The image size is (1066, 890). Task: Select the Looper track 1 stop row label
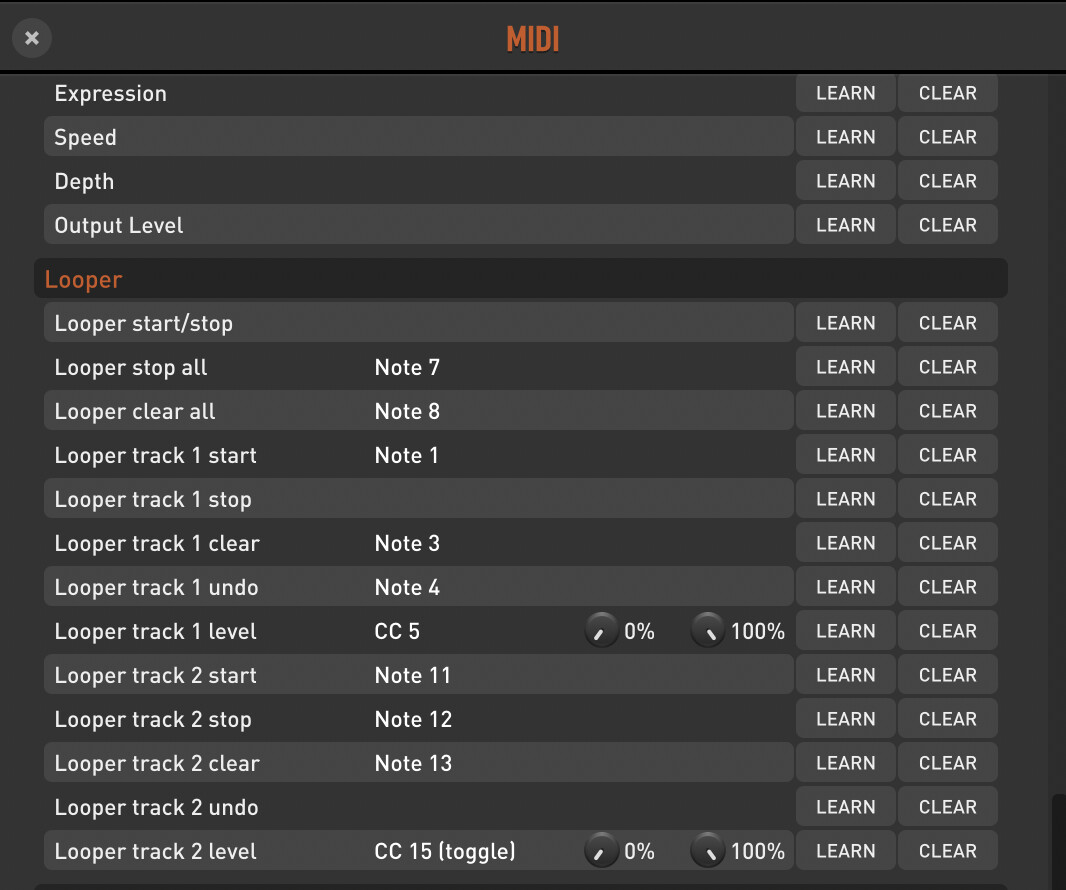(x=153, y=500)
